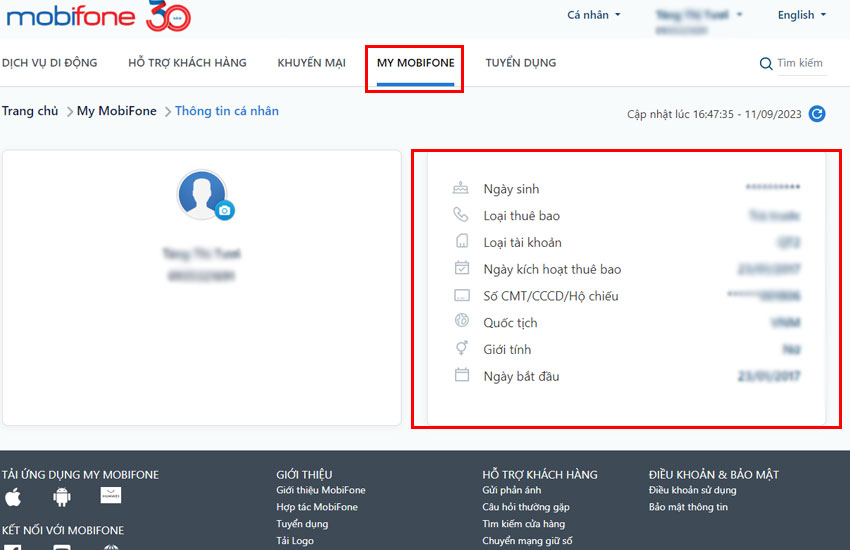Open the Cá nhân dropdown
The image size is (850, 550).
pos(593,15)
